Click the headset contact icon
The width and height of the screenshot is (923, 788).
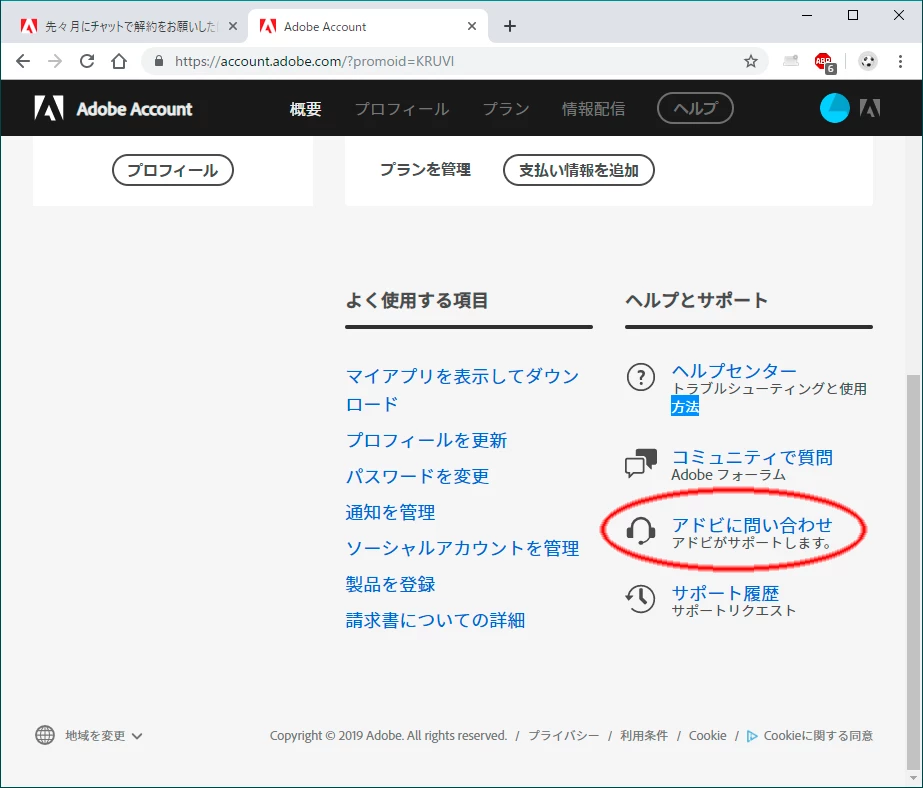pos(640,531)
